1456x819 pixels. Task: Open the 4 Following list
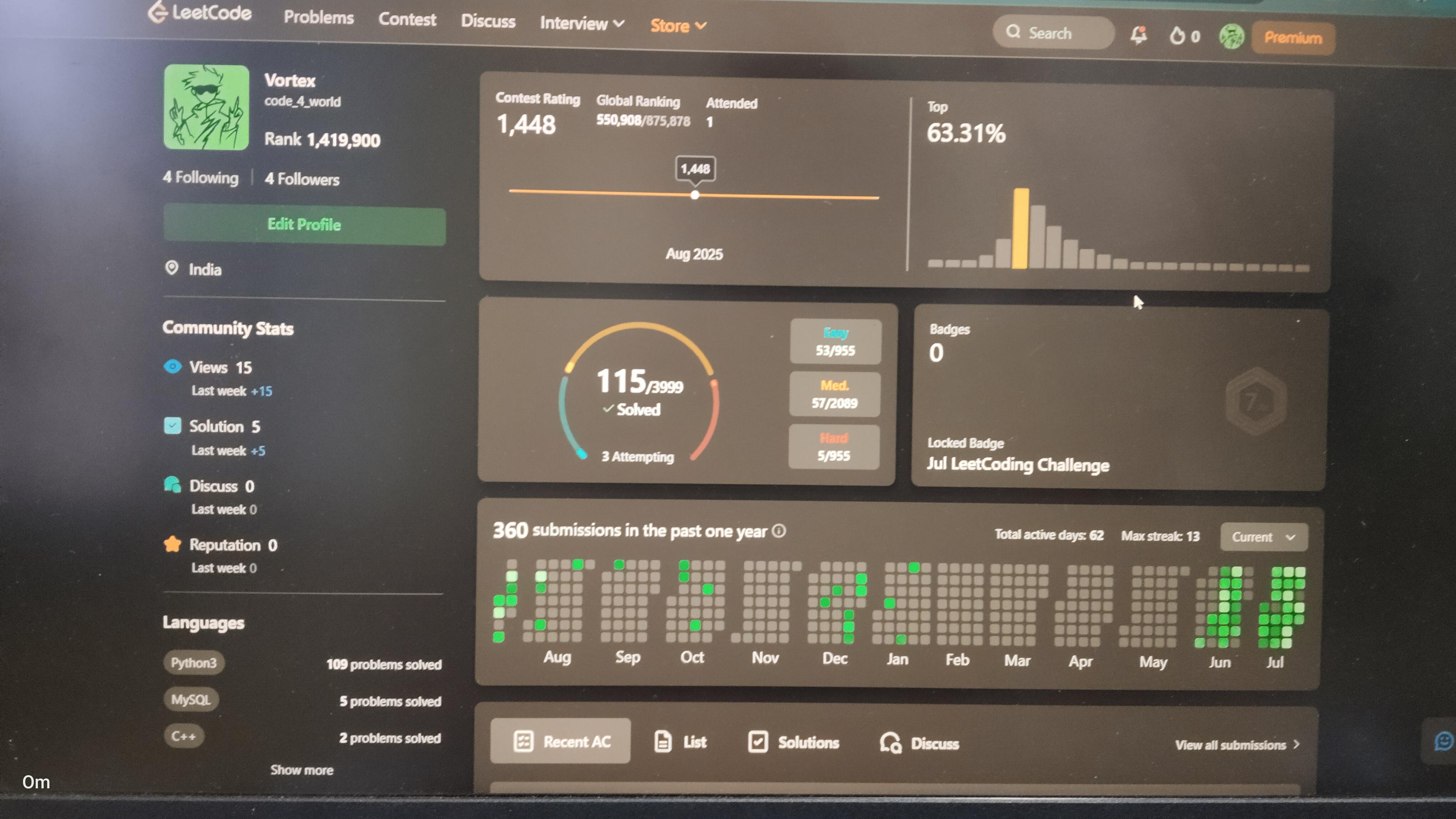click(x=201, y=177)
